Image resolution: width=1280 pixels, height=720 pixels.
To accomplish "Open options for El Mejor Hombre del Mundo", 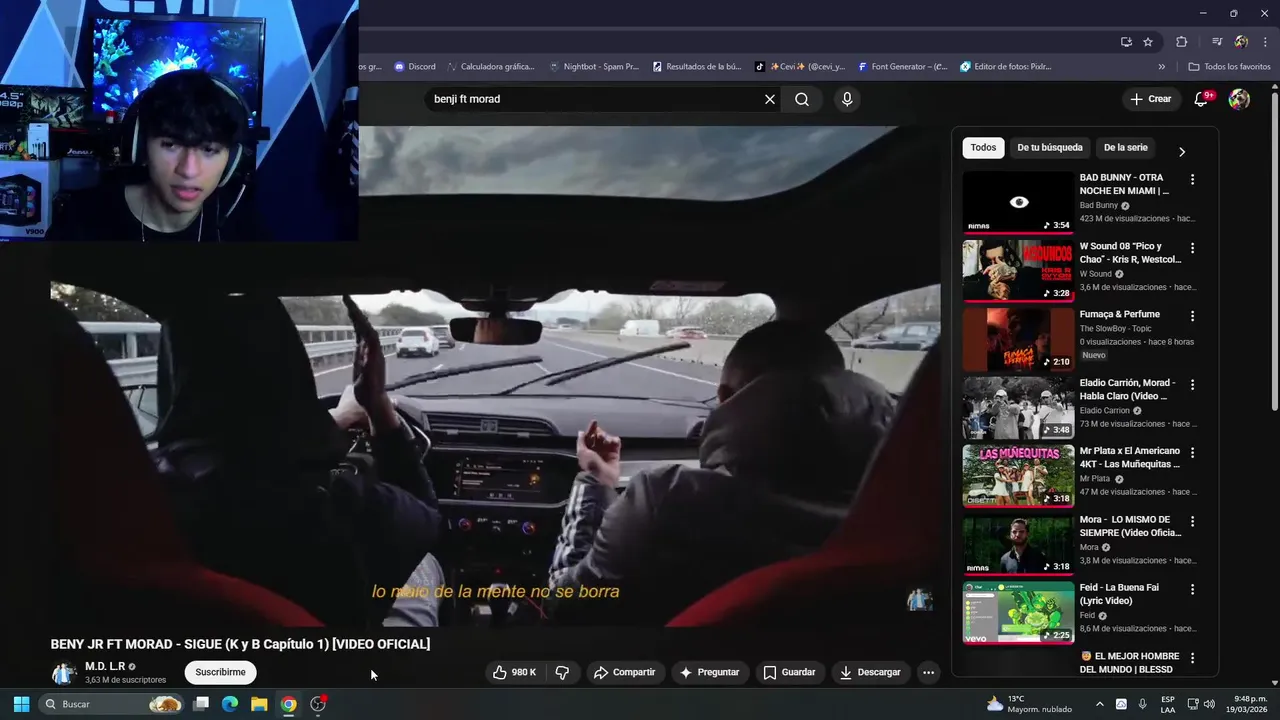I will pyautogui.click(x=1192, y=658).
